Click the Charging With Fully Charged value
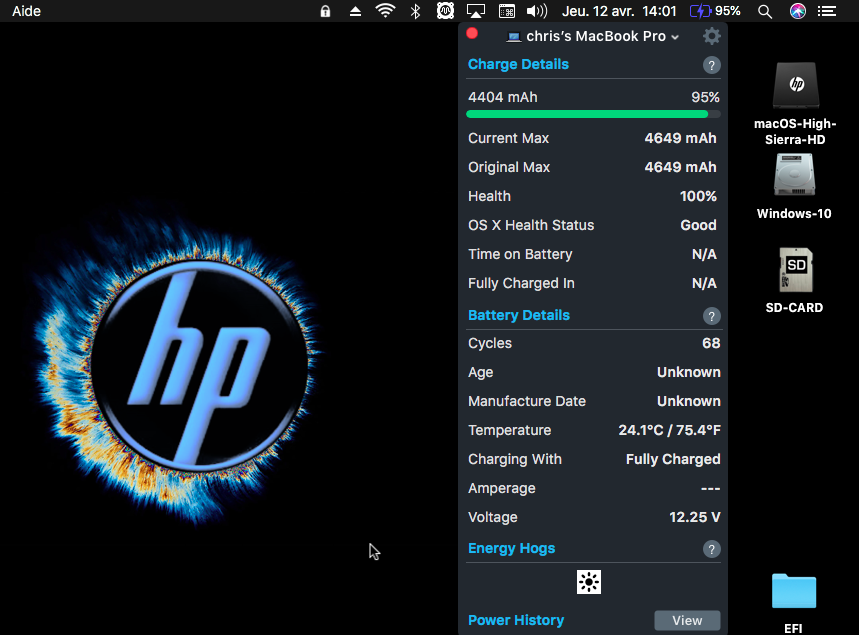859x635 pixels. [673, 459]
